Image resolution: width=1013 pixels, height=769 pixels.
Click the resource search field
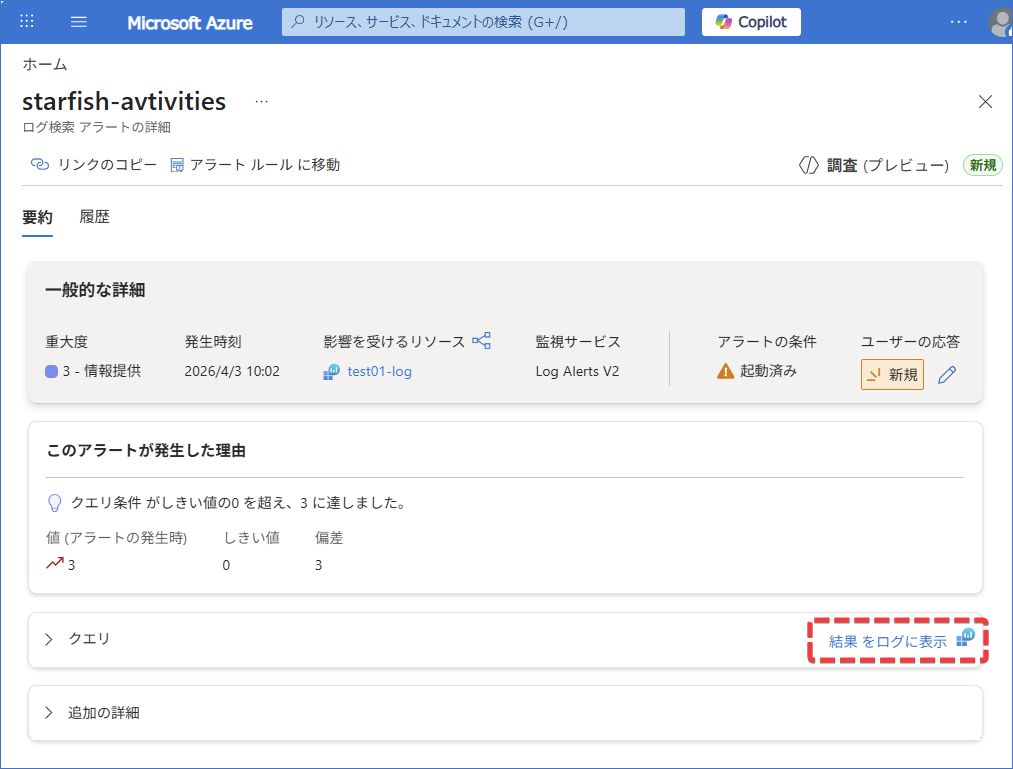(483, 22)
